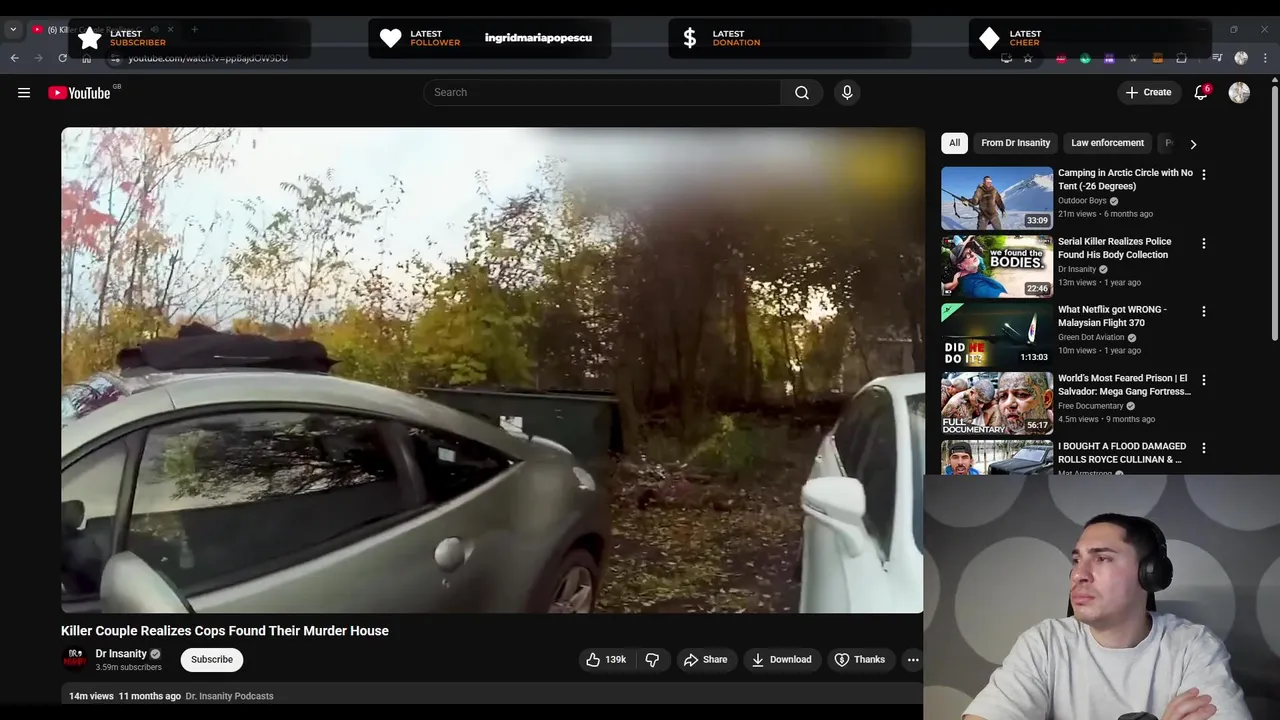This screenshot has width=1280, height=720.
Task: Select the All filter chip
Action: (954, 143)
